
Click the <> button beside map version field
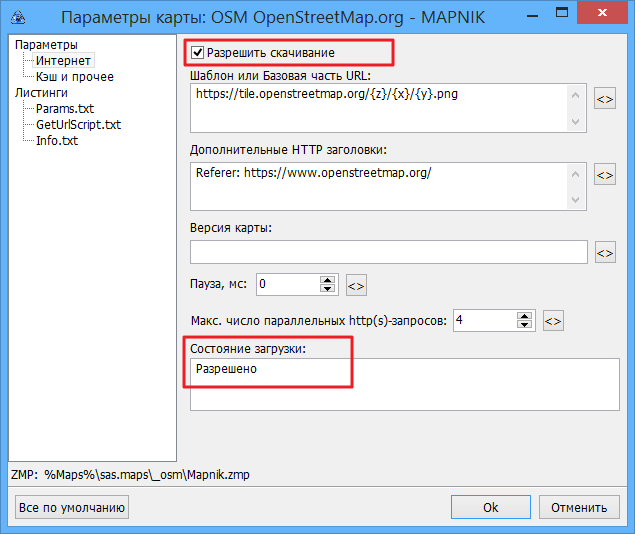click(604, 253)
